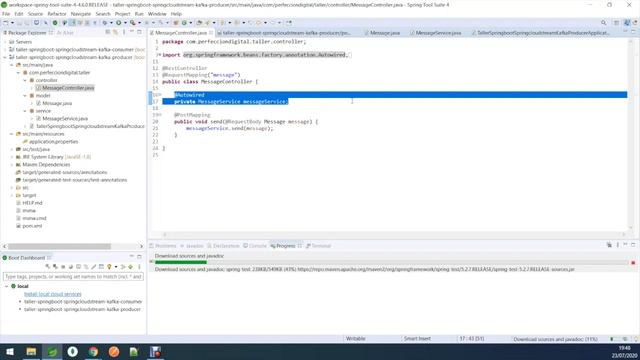Select kafka-consumer app in Boot Dashboard
Screen dimensions: 640x360
coord(83,302)
